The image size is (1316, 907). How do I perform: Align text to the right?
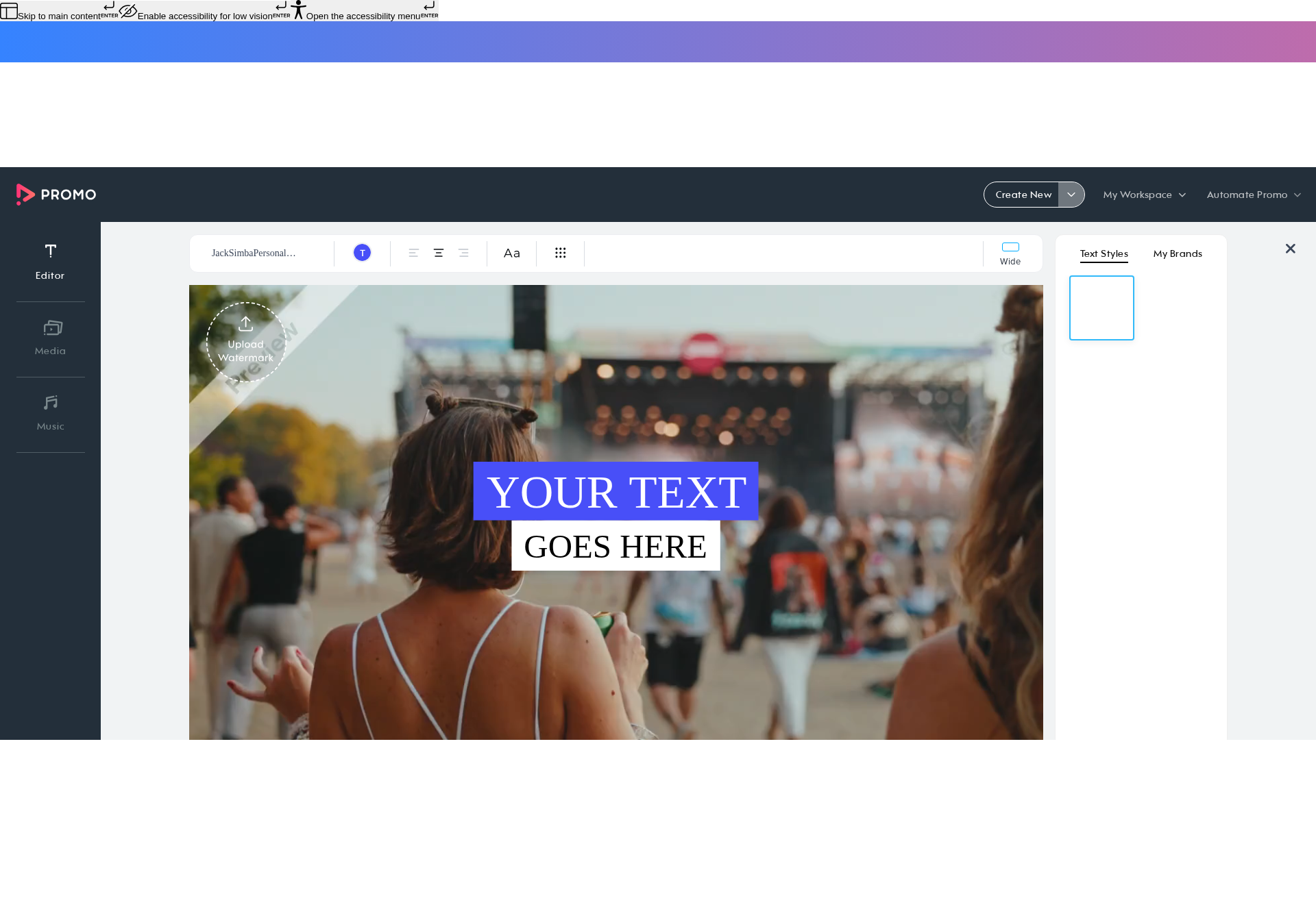tap(463, 253)
